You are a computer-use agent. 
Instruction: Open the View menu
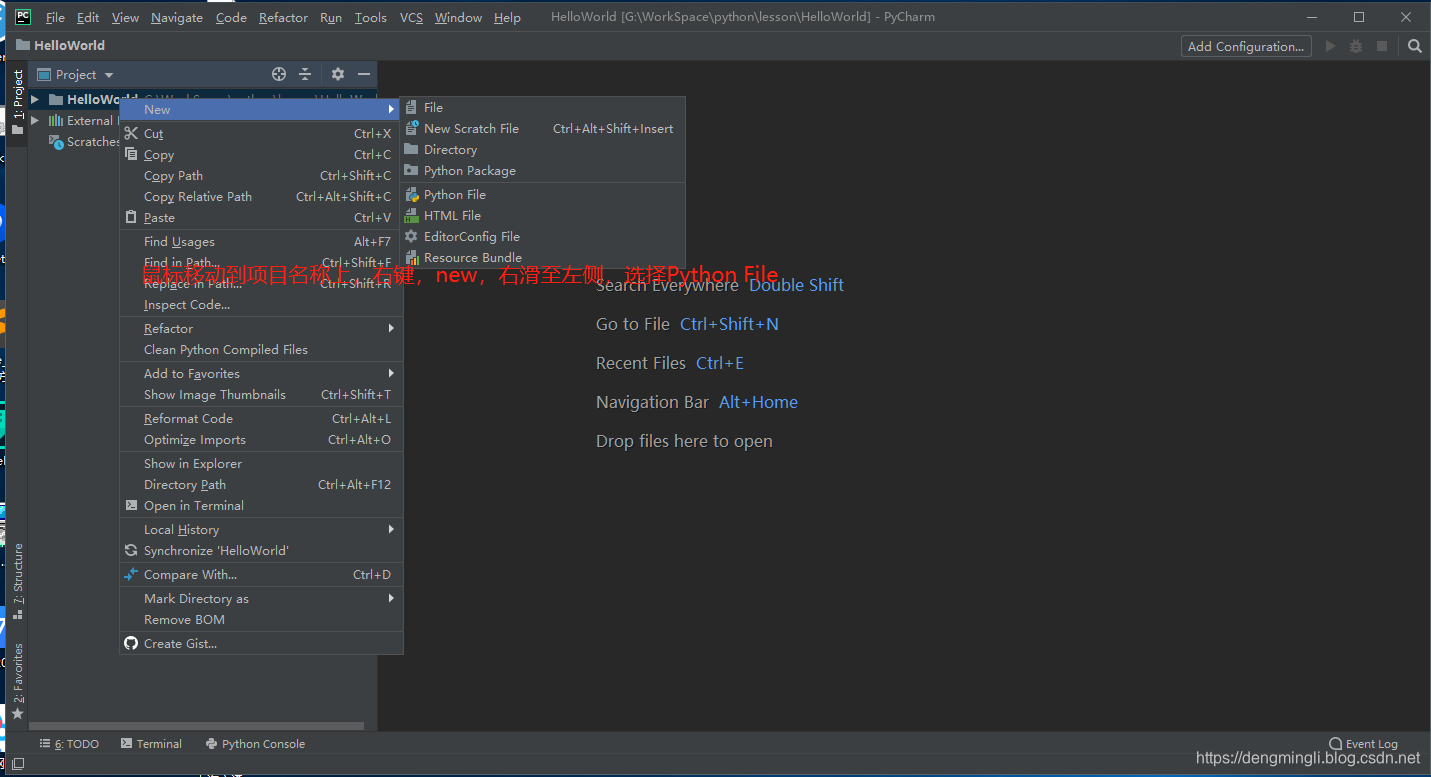(x=125, y=18)
